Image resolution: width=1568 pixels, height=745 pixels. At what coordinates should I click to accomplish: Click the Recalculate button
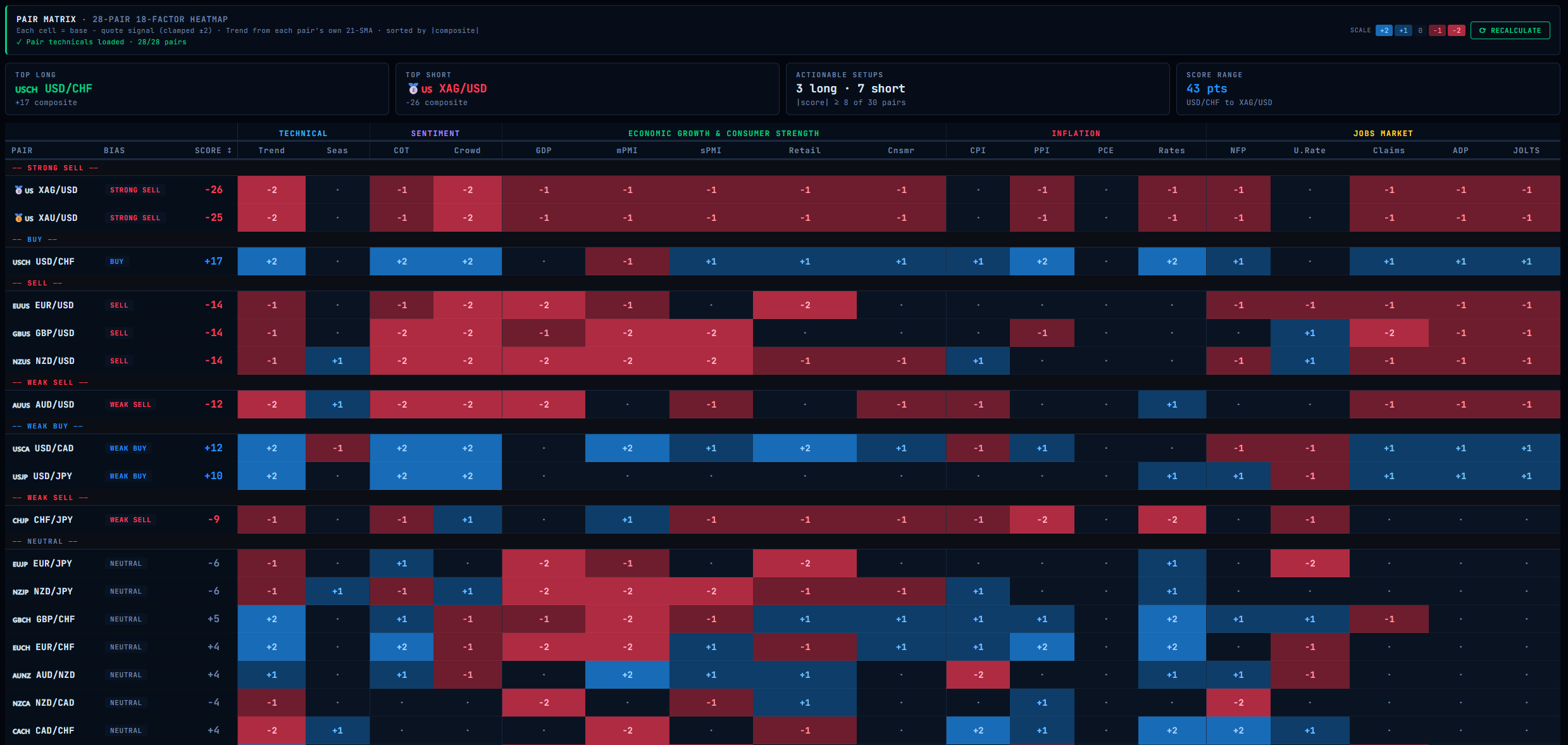(1510, 30)
